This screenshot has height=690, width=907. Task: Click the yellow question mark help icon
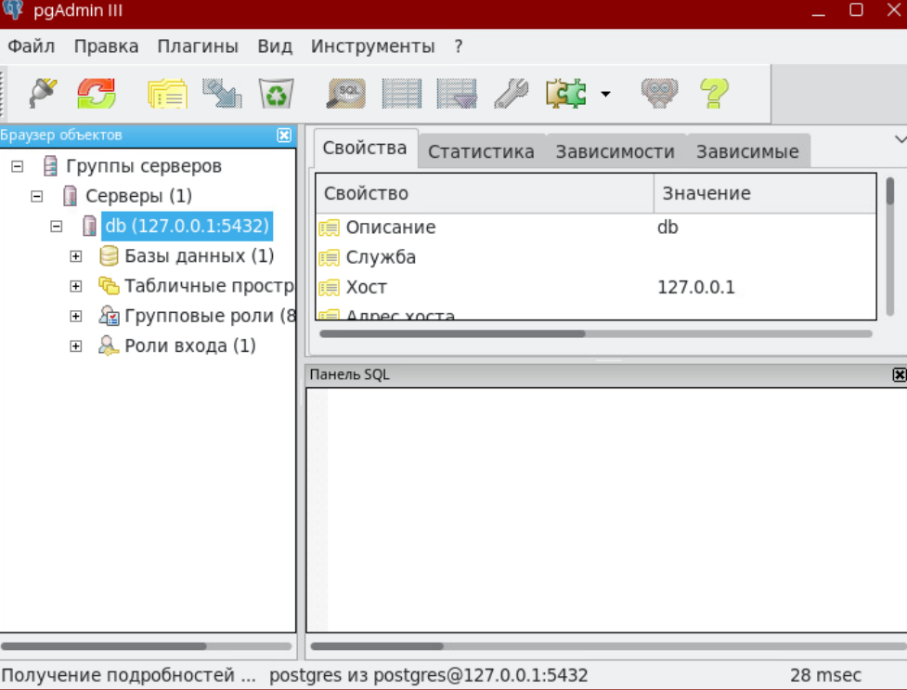coord(714,93)
